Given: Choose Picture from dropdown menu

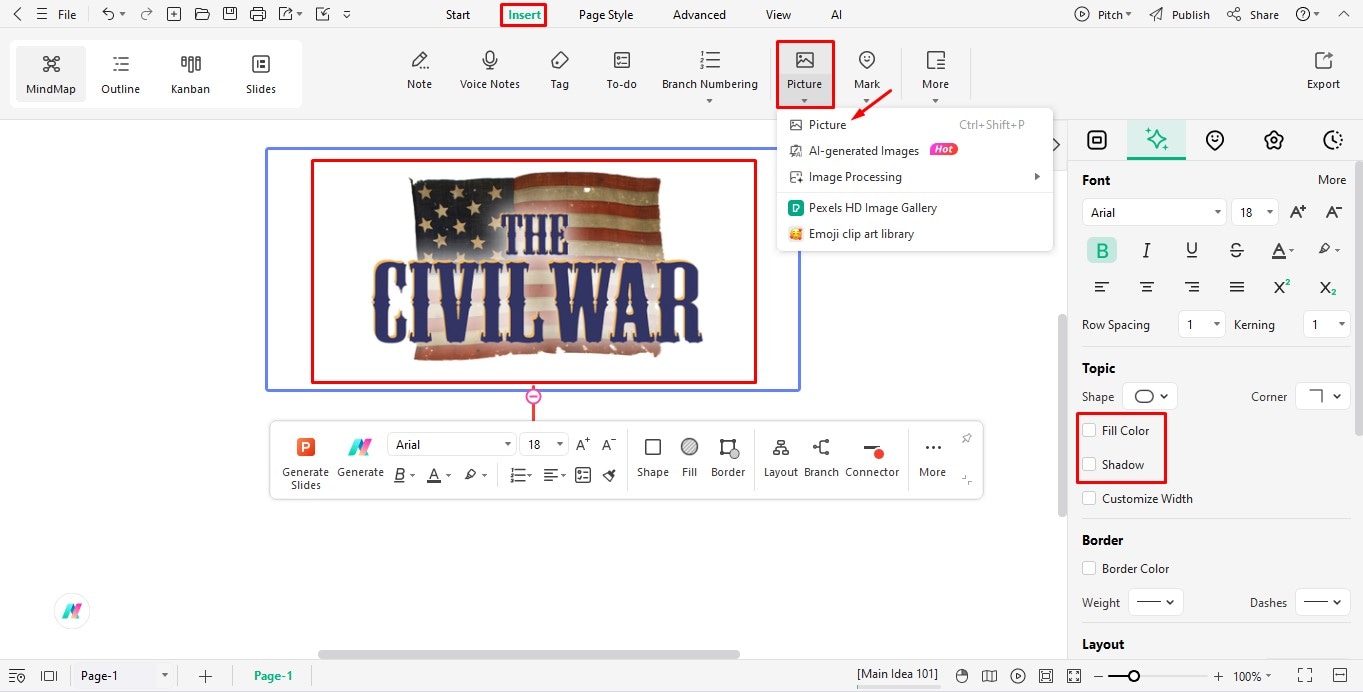Looking at the screenshot, I should (x=915, y=125).
